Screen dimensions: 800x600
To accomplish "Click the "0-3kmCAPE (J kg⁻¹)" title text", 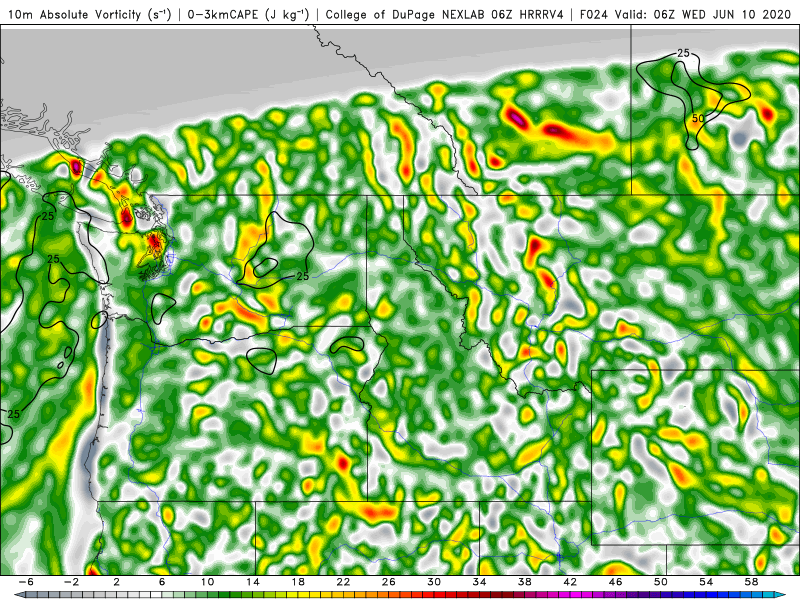I will [247, 14].
